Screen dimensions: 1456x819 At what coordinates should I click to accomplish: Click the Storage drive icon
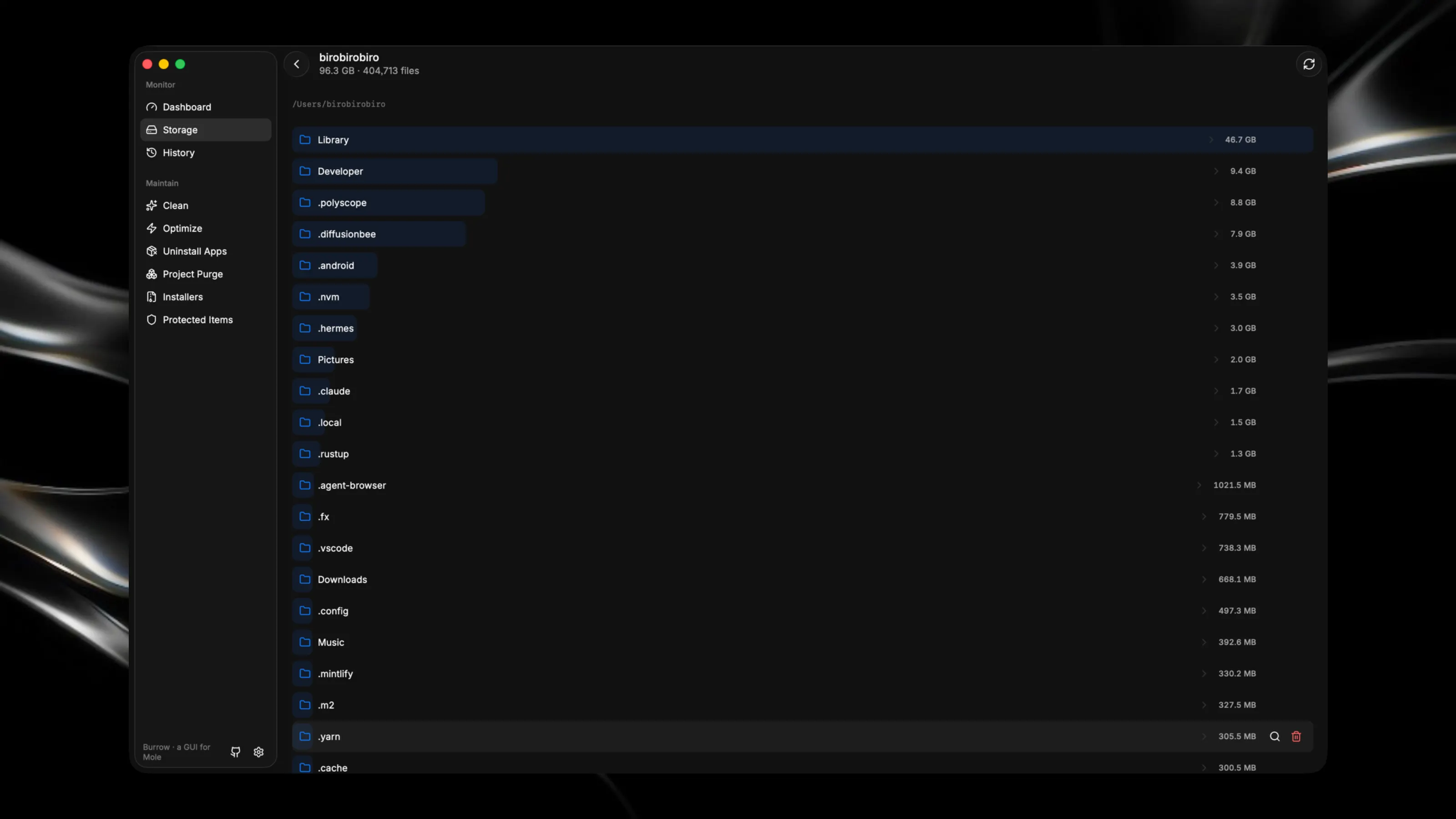pyautogui.click(x=152, y=130)
